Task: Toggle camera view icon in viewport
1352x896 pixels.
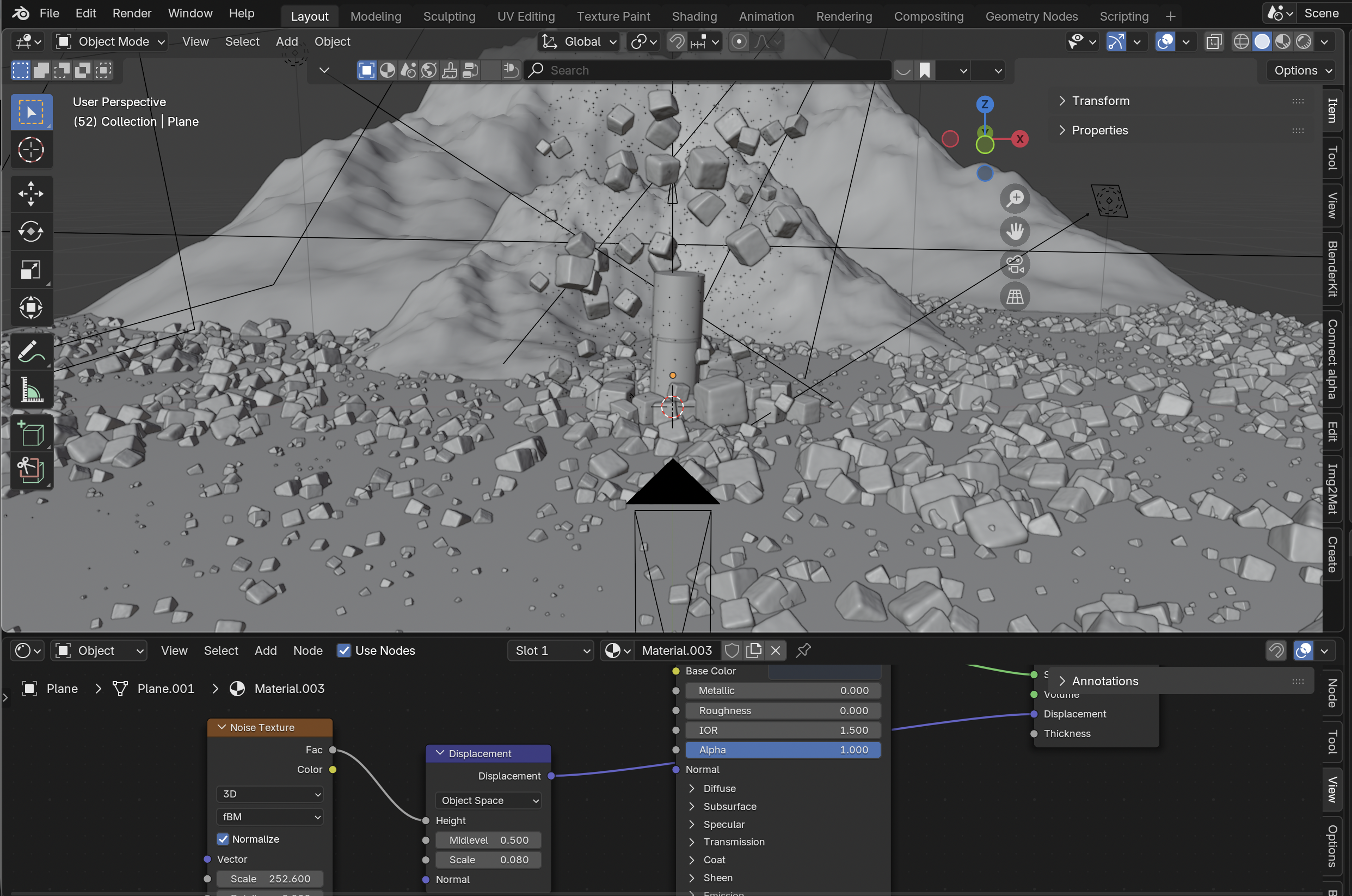Action: tap(1015, 264)
